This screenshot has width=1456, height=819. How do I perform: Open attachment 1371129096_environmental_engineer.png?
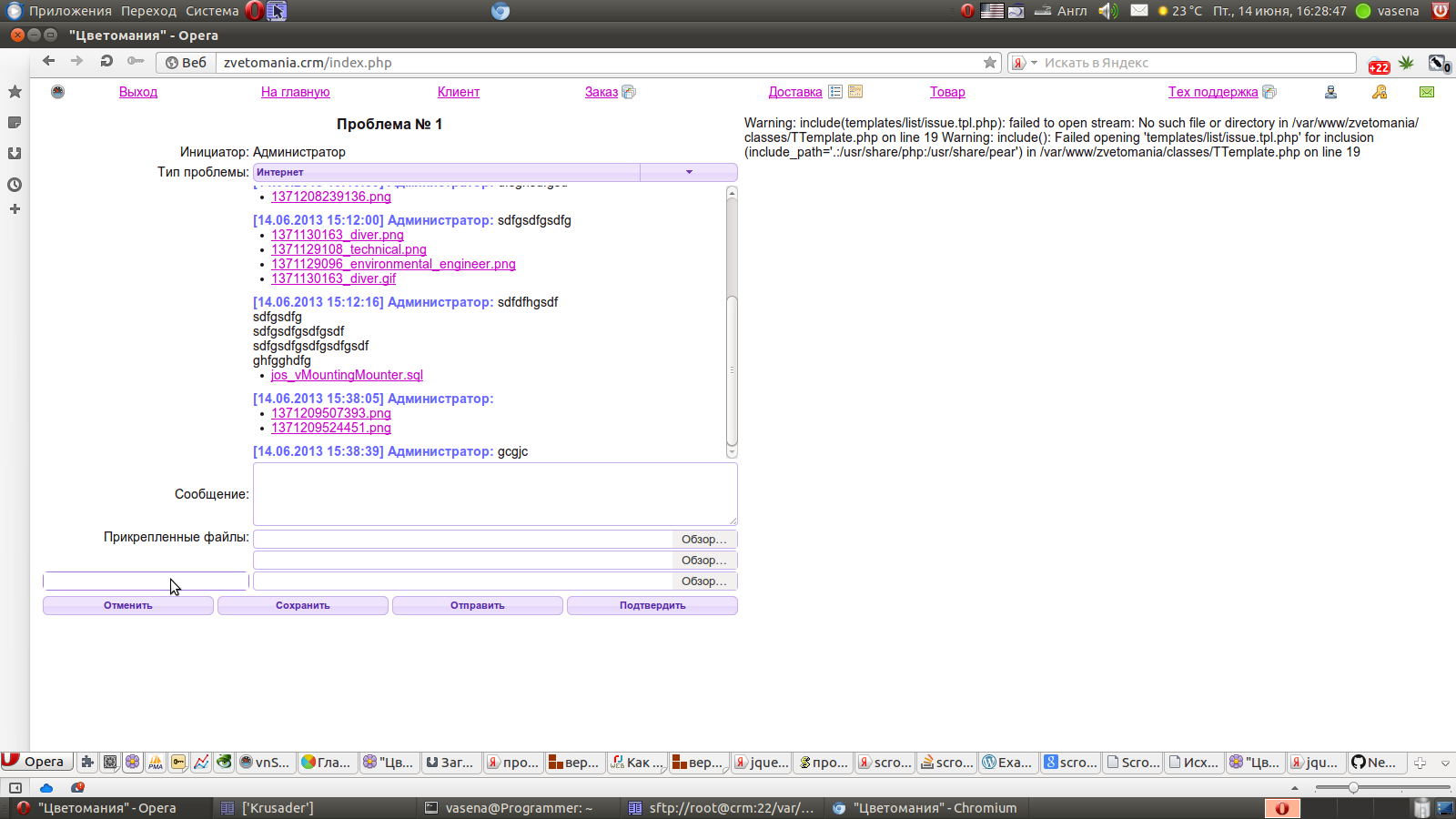coord(393,264)
